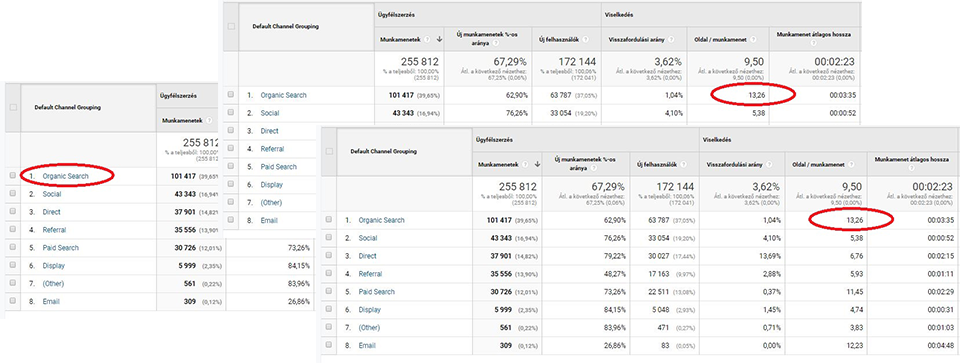Image resolution: width=960 pixels, height=363 pixels.
Task: Check the Organic Search row checkbox in the leftmost table
Action: [x=13, y=176]
